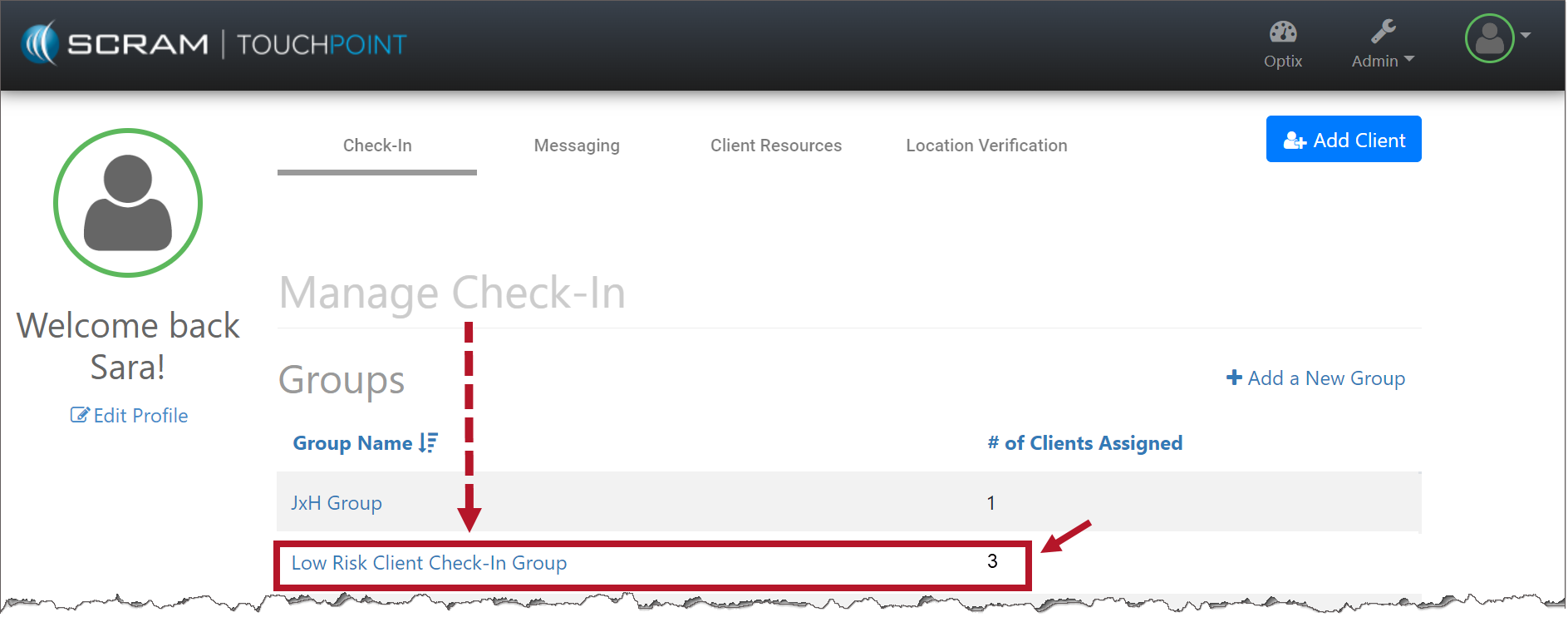Select the Check-In tab

[x=377, y=146]
